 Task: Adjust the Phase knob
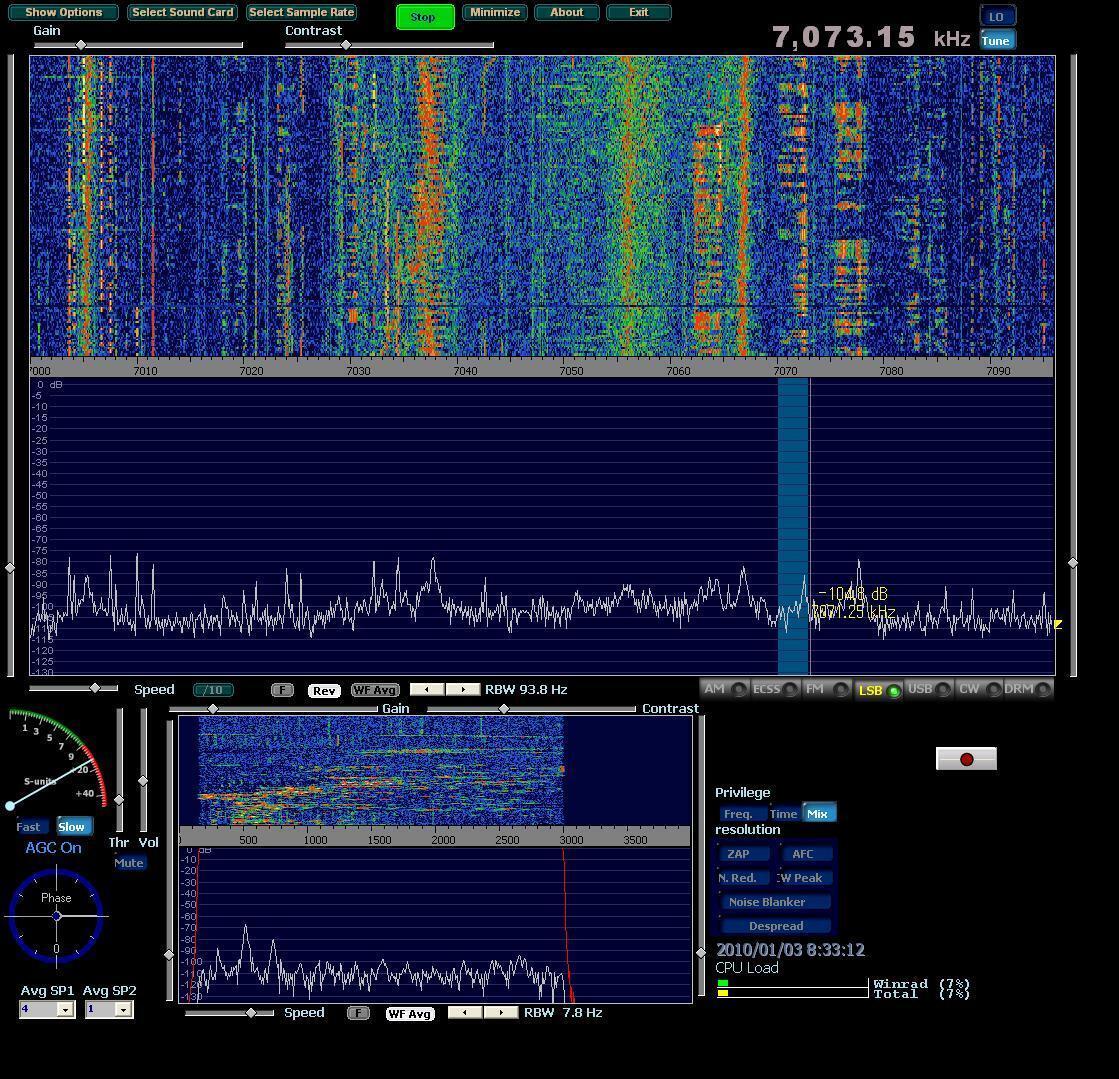(56, 917)
